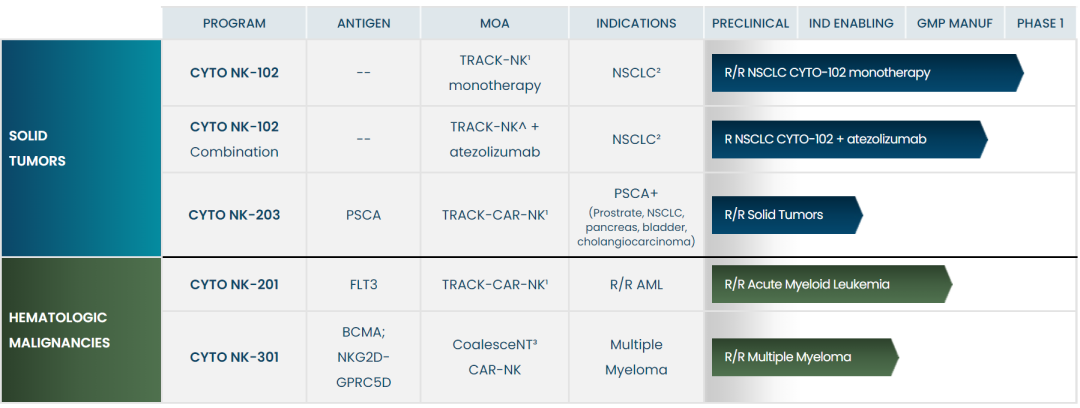This screenshot has width=1080, height=408.
Task: Click the PHASE 1 stage header
Action: pyautogui.click(x=1040, y=23)
